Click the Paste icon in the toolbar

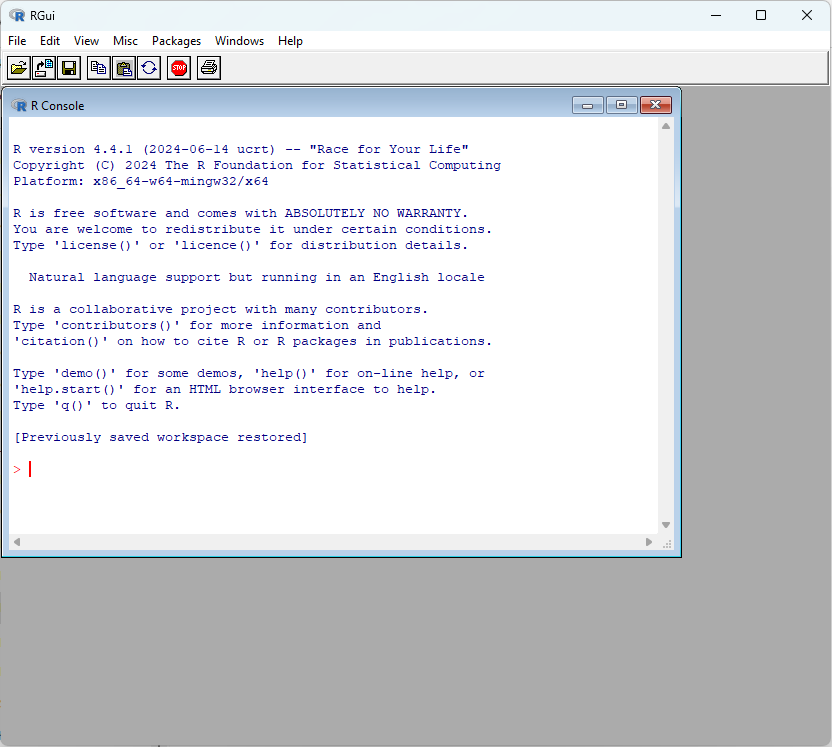(x=124, y=68)
